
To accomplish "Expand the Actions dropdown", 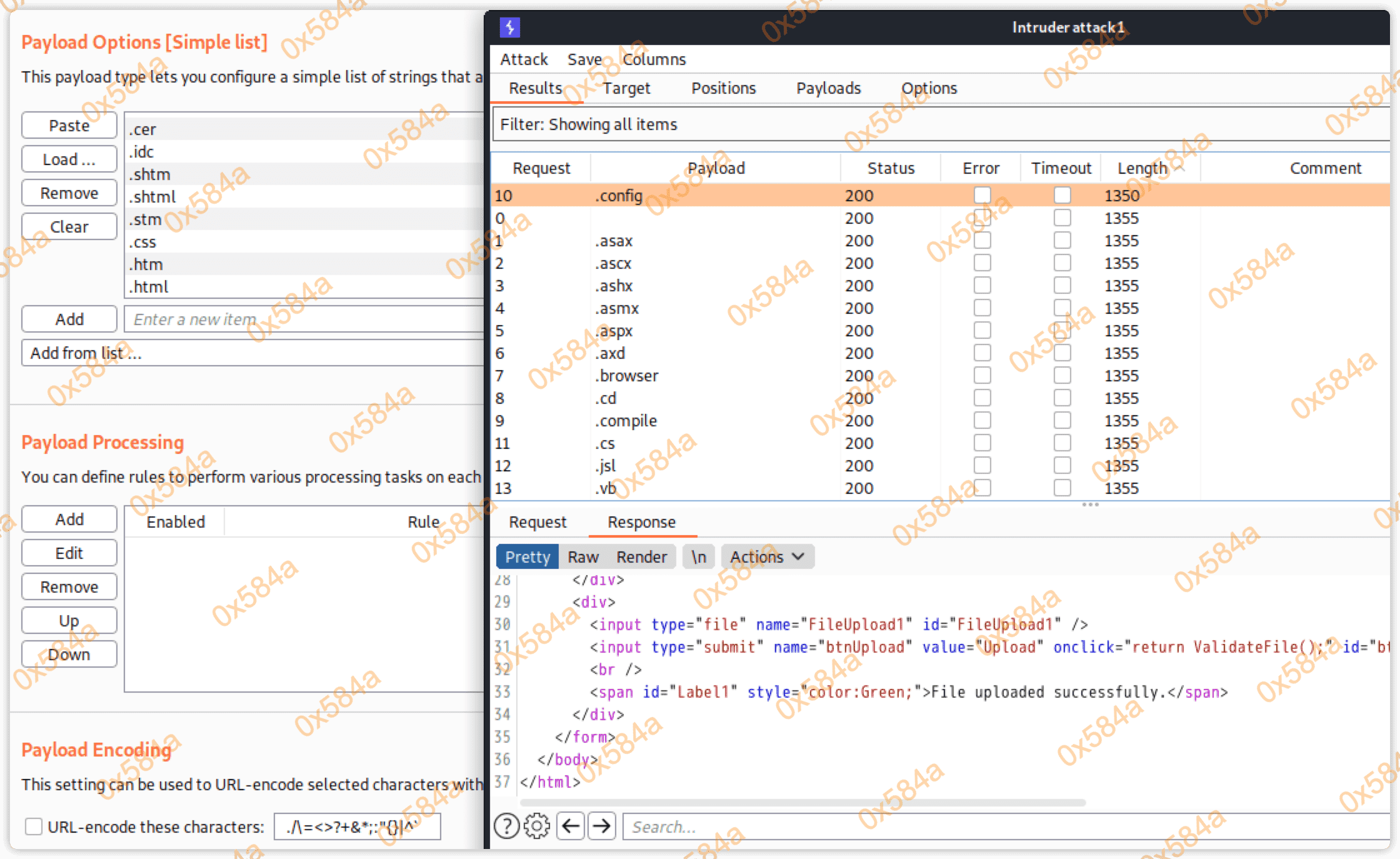I will (x=767, y=556).
